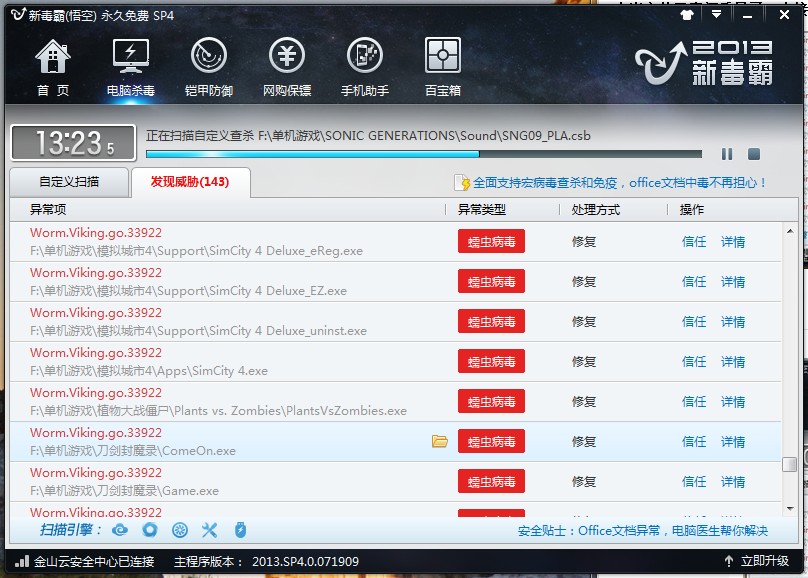The width and height of the screenshot is (808, 578).
Task: Trust the SimCity 4 Deluxe_eReg.exe item
Action: (x=694, y=242)
